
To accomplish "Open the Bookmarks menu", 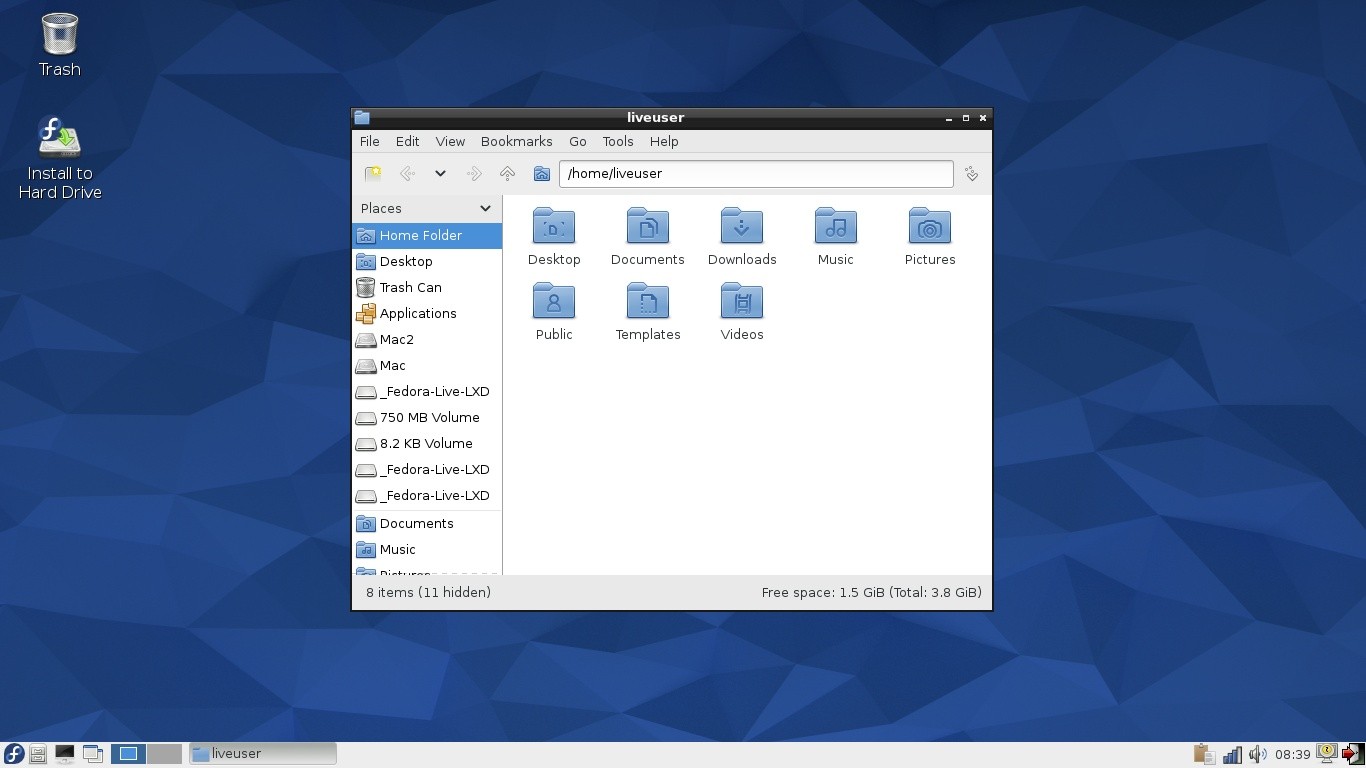I will [x=516, y=141].
